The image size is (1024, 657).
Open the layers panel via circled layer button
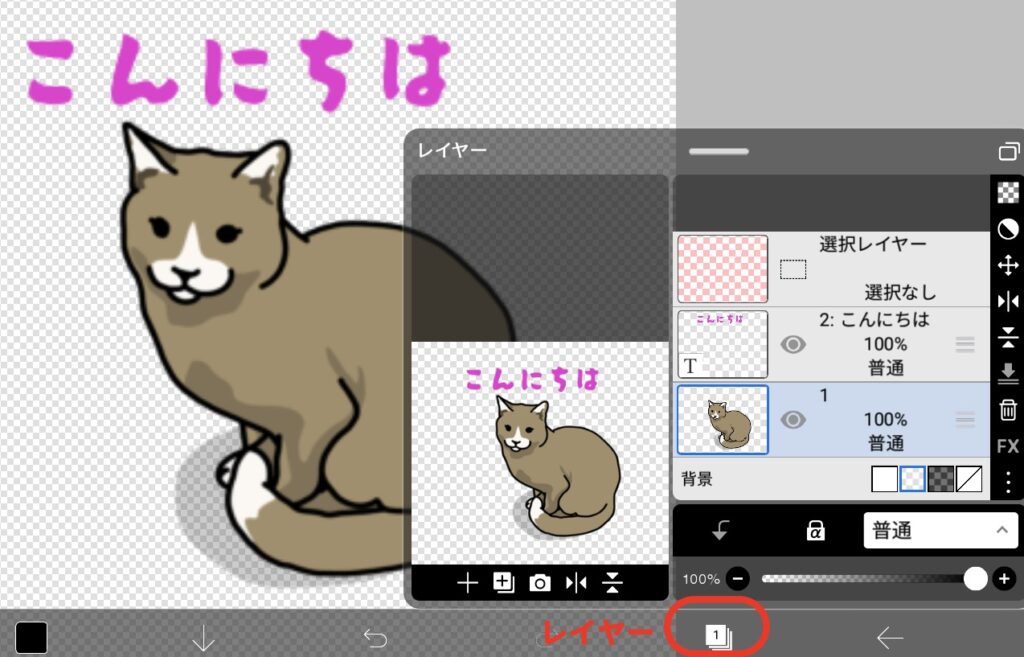click(718, 637)
